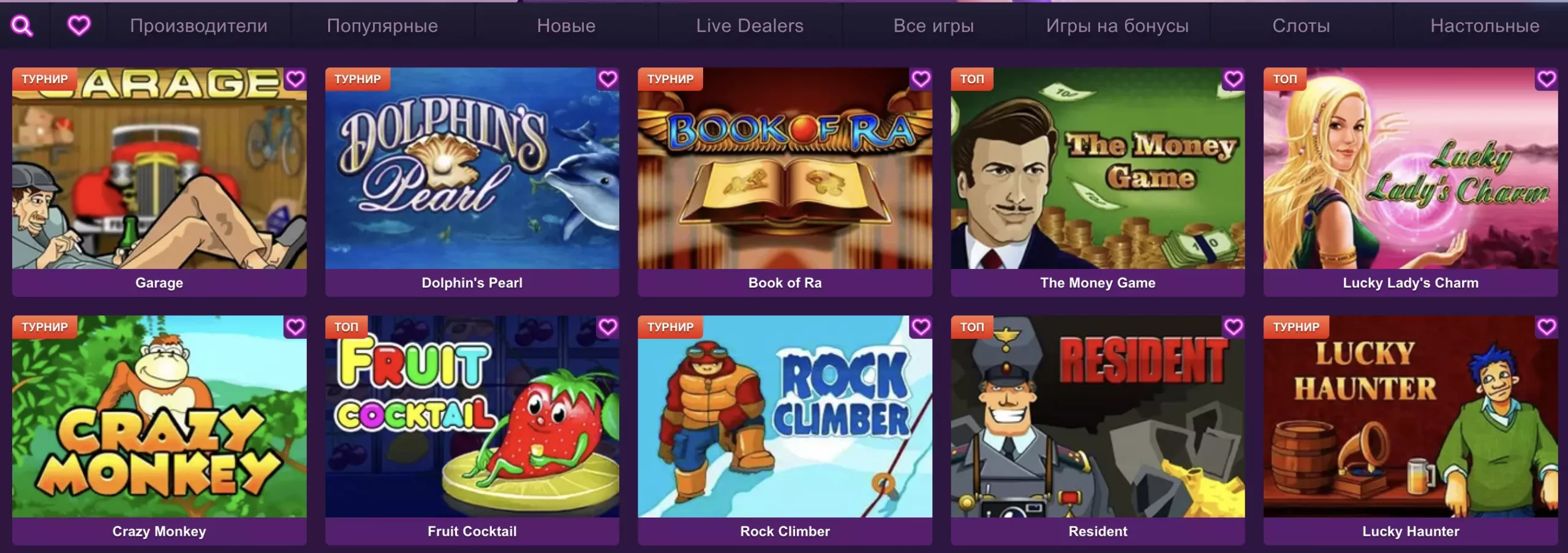The image size is (1568, 553).
Task: Open Book of Ra game thumbnail
Action: (785, 168)
